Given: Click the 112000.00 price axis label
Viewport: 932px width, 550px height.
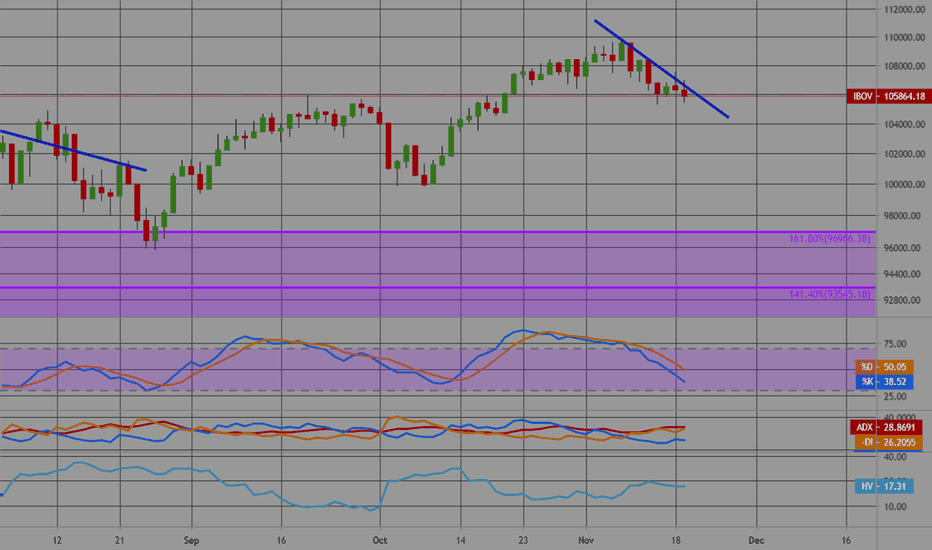Looking at the screenshot, I should (904, 10).
